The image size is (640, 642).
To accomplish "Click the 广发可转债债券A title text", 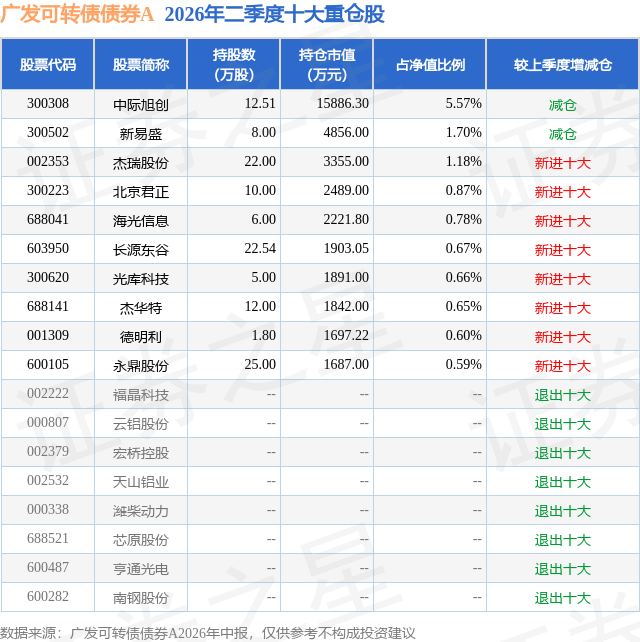I will point(77,14).
